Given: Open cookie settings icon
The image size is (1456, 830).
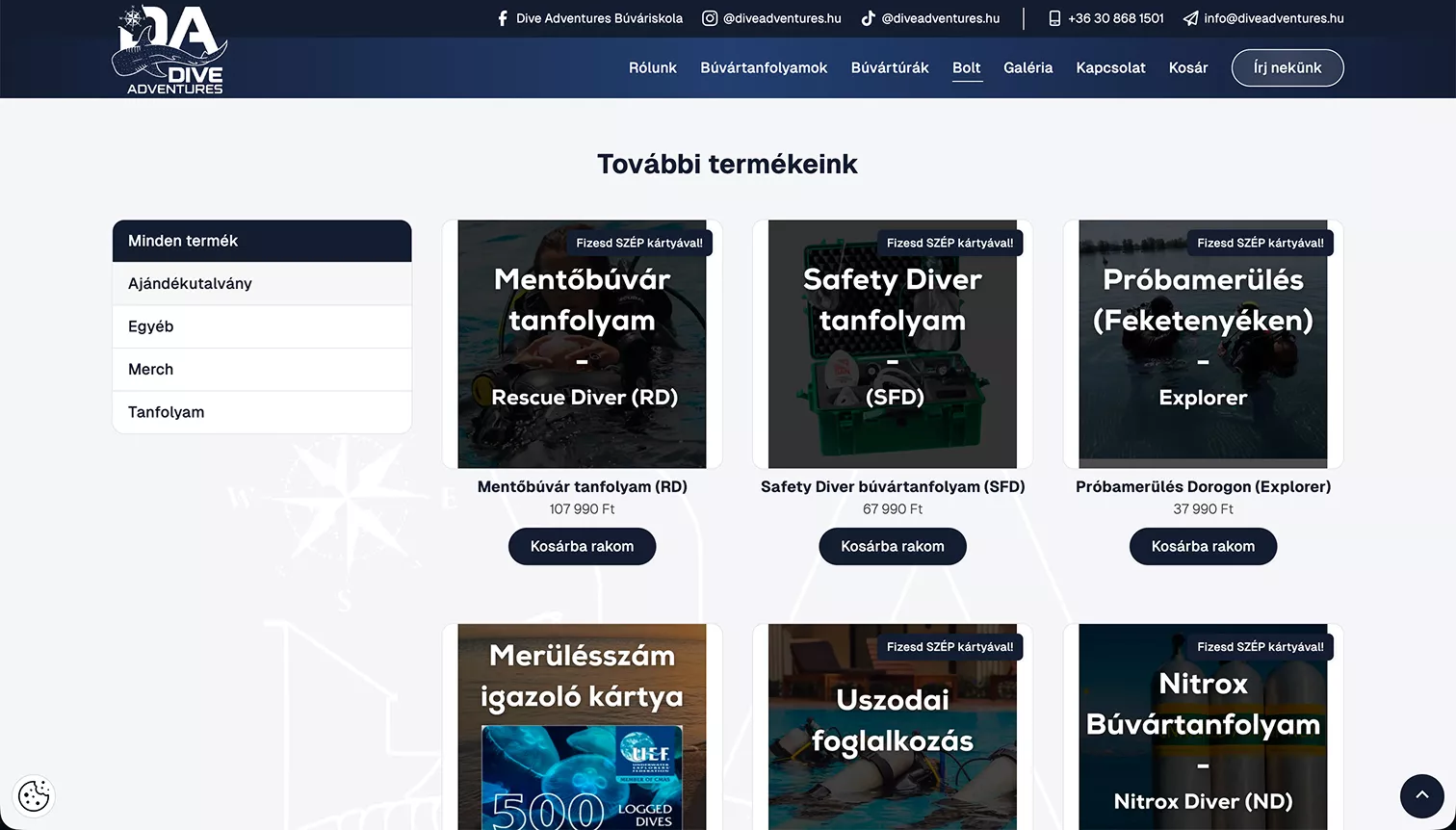Looking at the screenshot, I should [34, 796].
